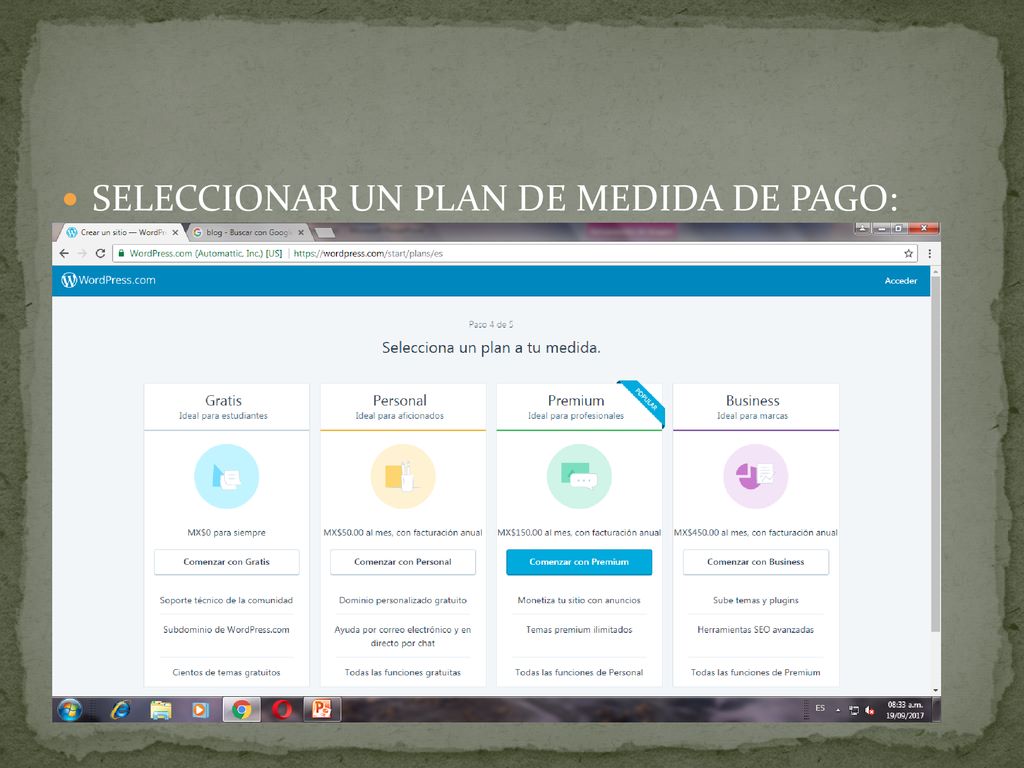This screenshot has width=1024, height=768.
Task: Click 'Todas las funciones de Personal' text
Action: [x=579, y=672]
